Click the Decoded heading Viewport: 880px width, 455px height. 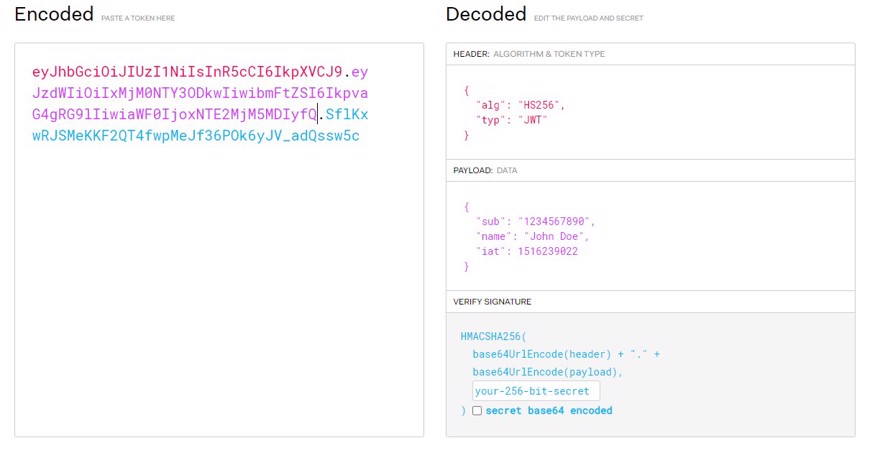tap(486, 14)
